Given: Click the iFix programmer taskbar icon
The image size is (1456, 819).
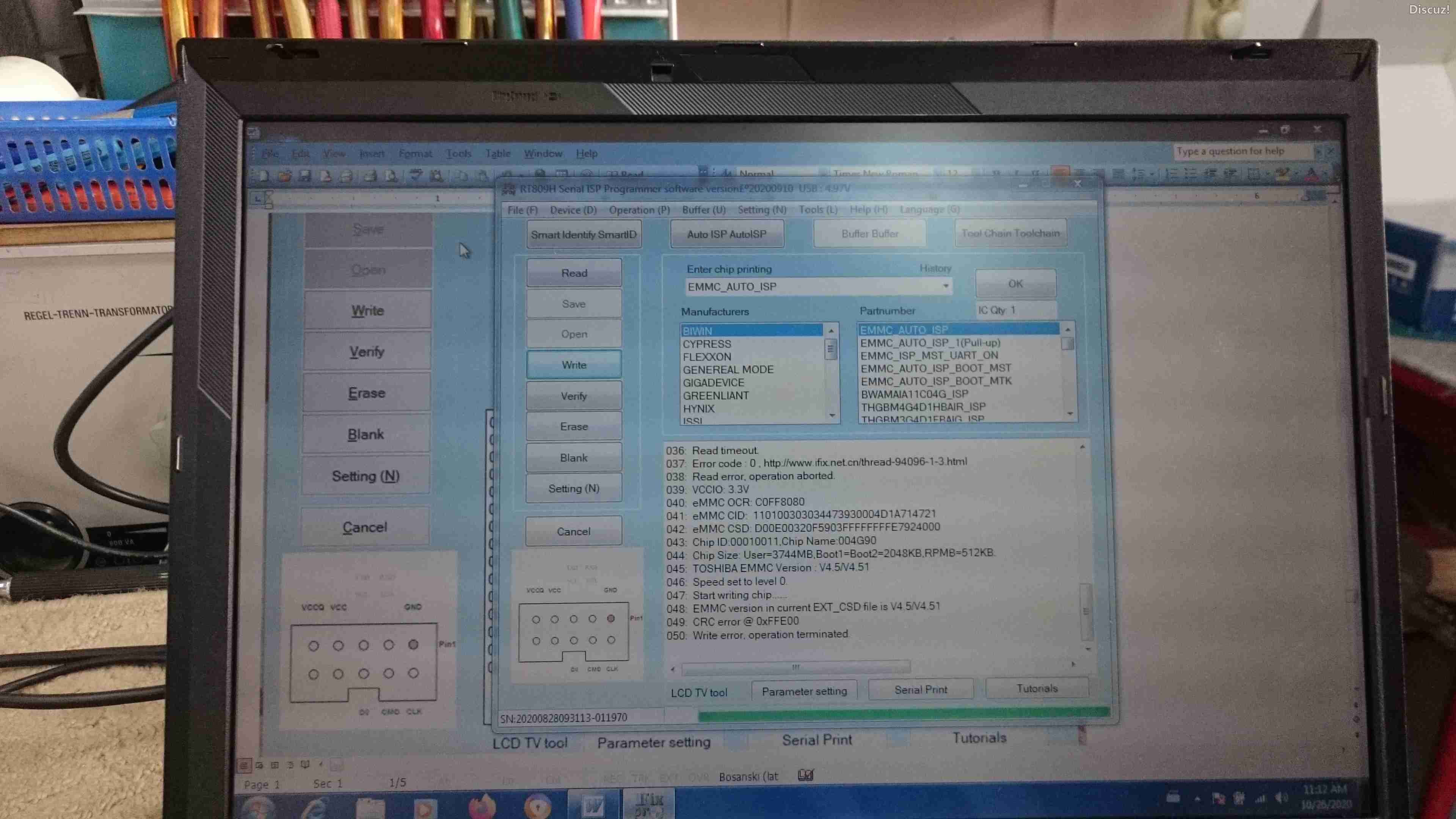Looking at the screenshot, I should point(649,804).
